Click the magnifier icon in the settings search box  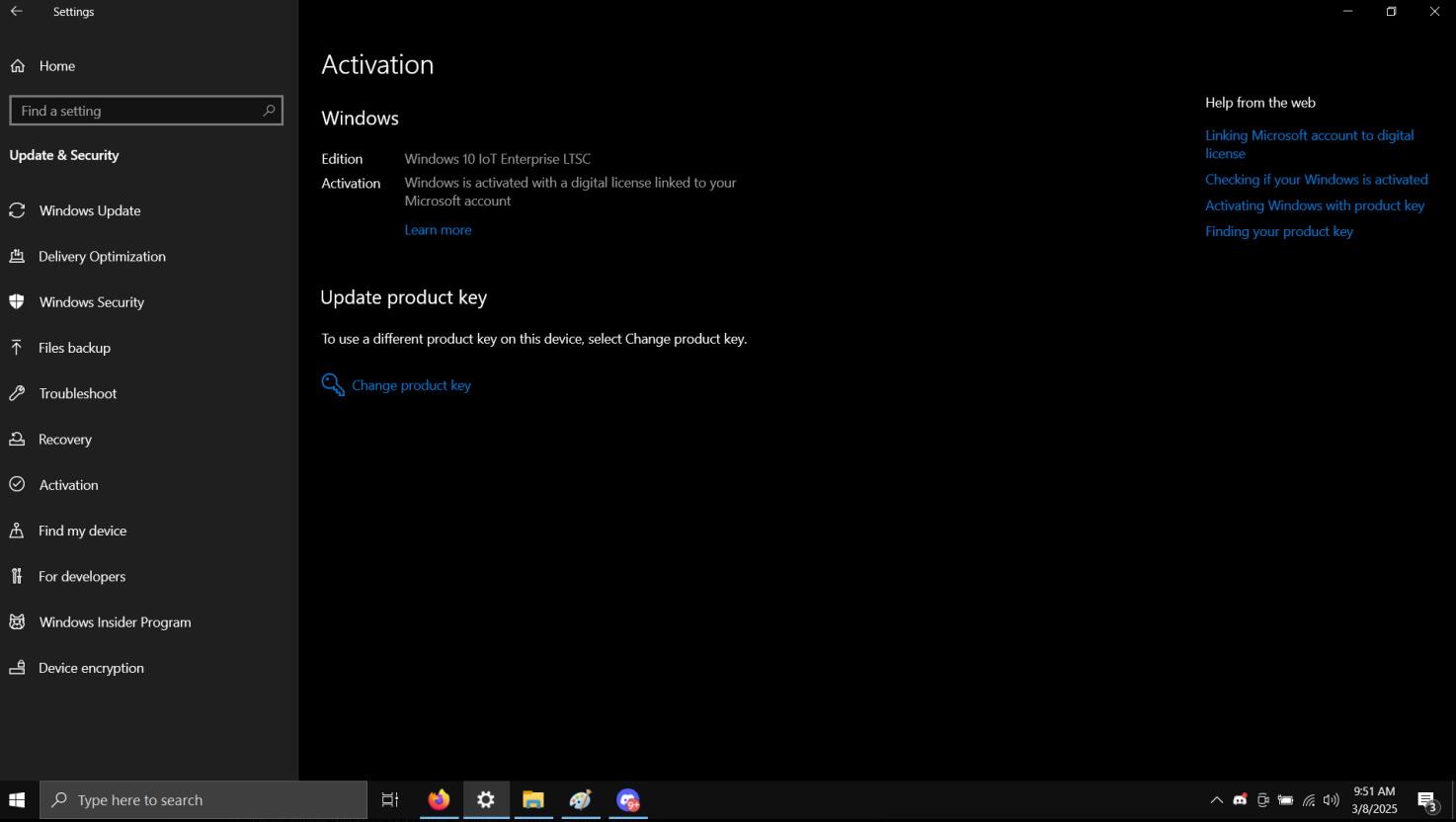click(x=269, y=111)
